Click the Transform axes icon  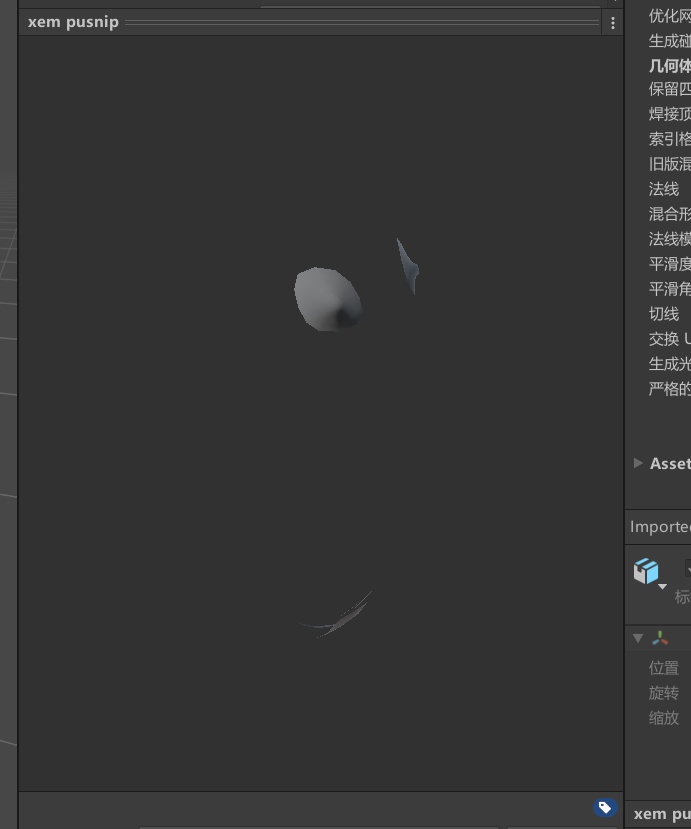click(660, 638)
